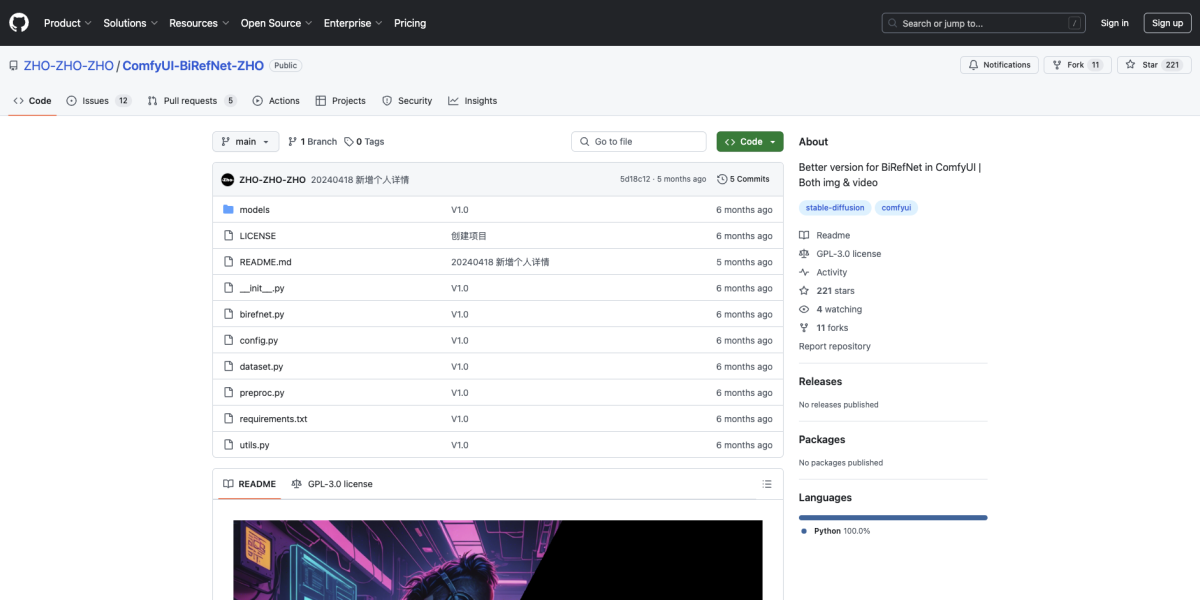The width and height of the screenshot is (1200, 600).
Task: Click the ZHO-ZHO-ZHO author avatar
Action: click(227, 179)
